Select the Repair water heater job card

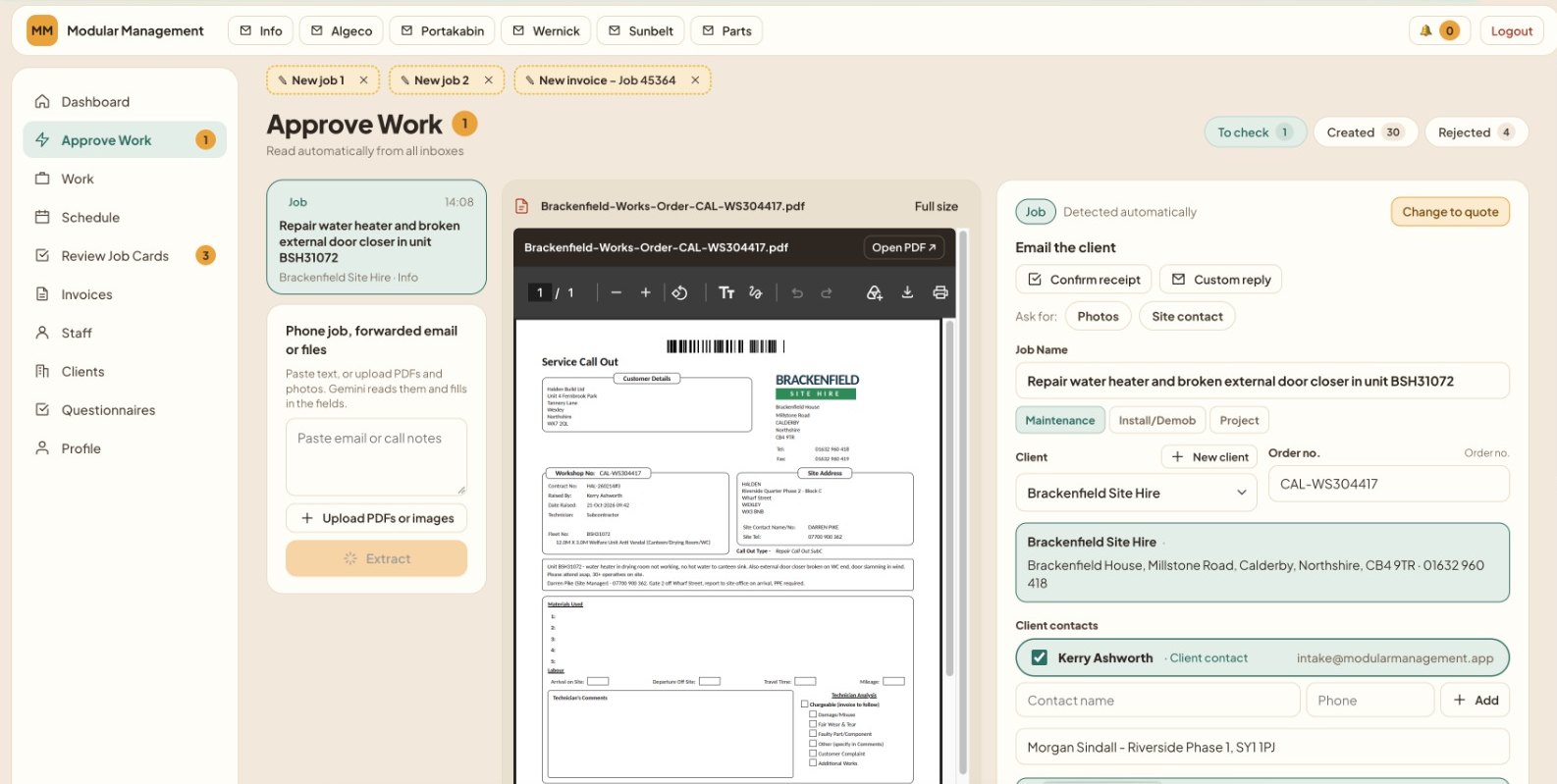pyautogui.click(x=377, y=237)
